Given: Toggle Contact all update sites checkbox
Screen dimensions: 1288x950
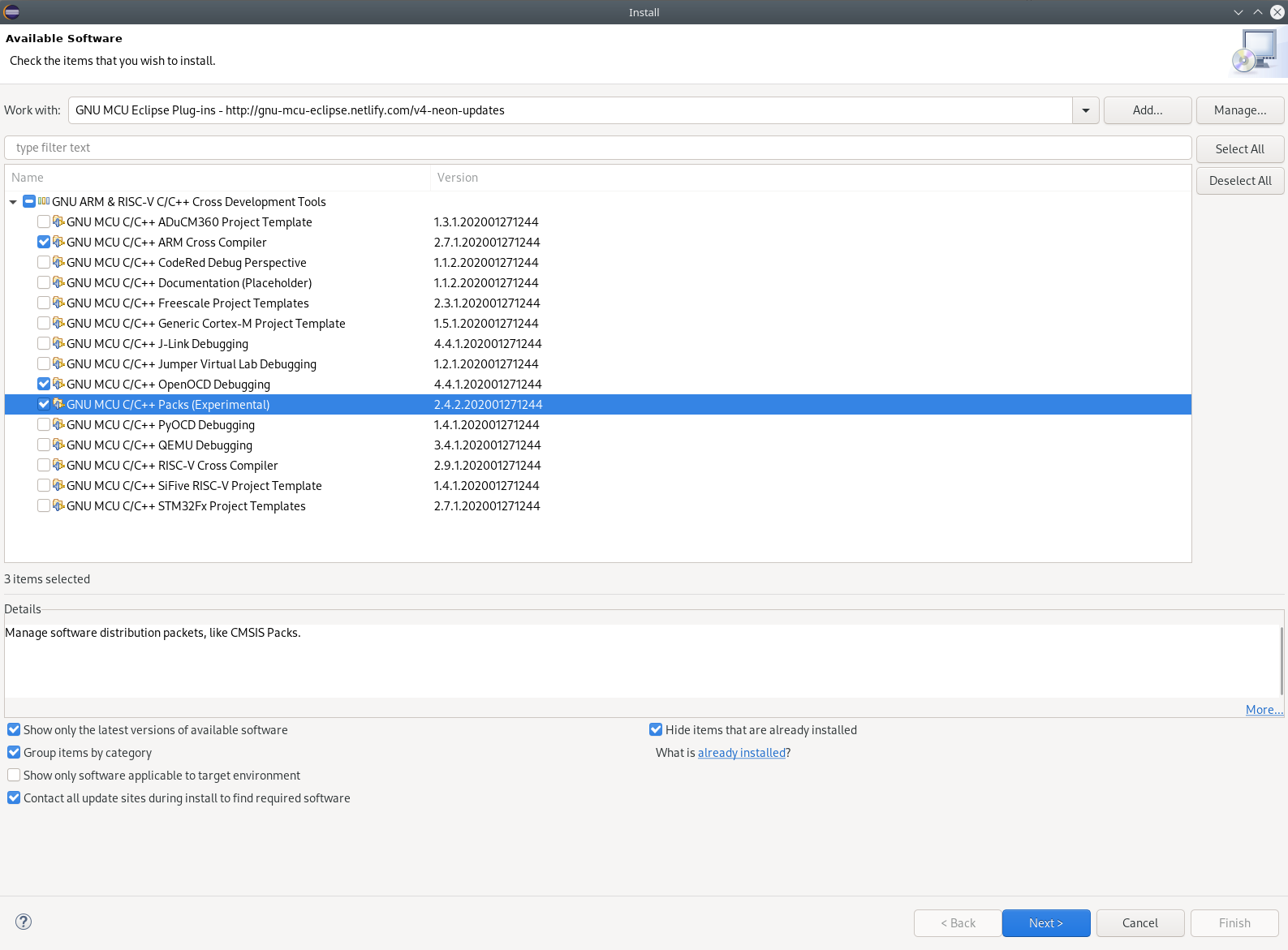Looking at the screenshot, I should click(x=14, y=797).
